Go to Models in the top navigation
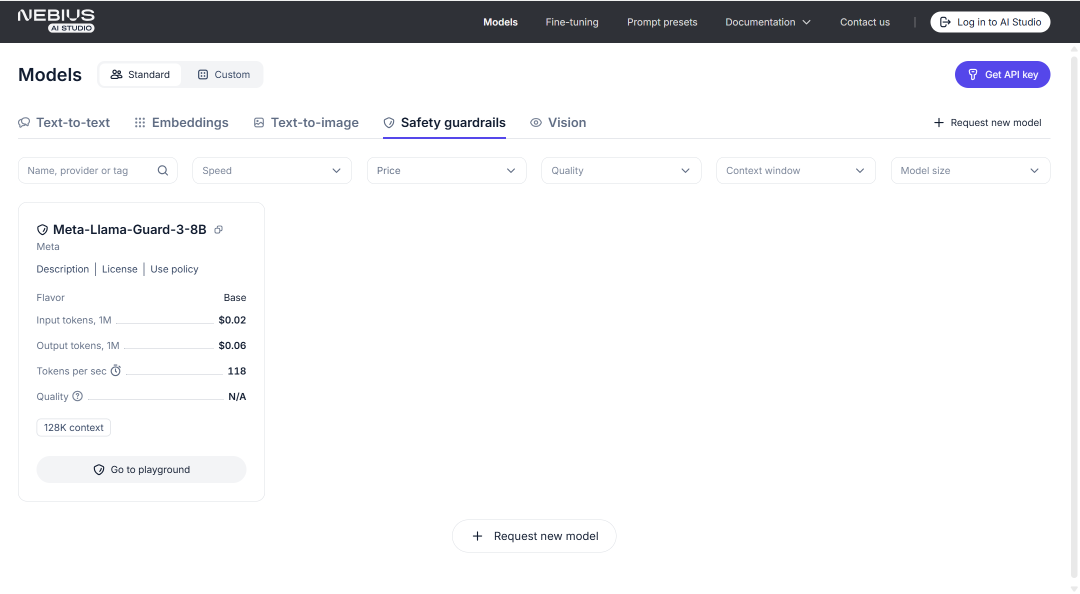 click(x=500, y=22)
